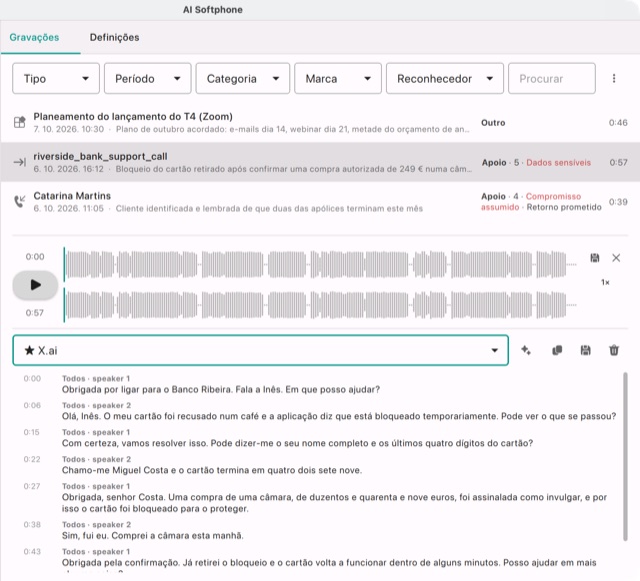Select the Planeamento do lançamento do T4 recording

pyautogui.click(x=320, y=122)
